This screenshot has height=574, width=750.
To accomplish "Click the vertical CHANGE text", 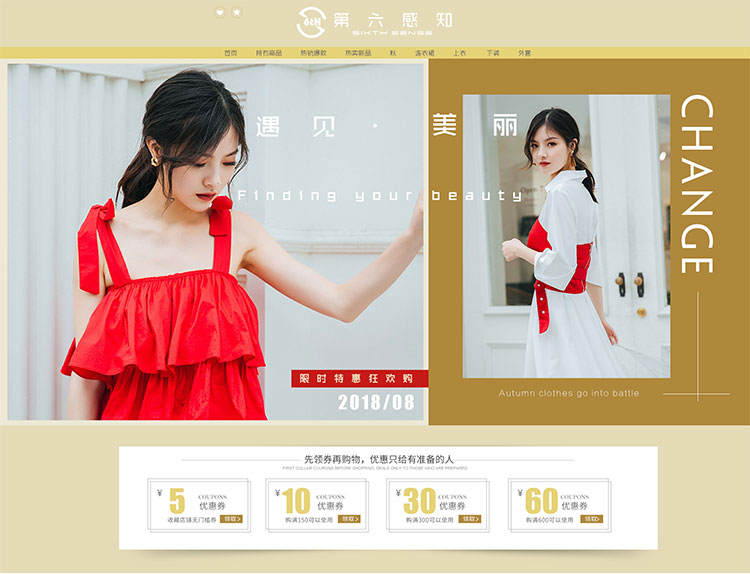I will [x=697, y=185].
